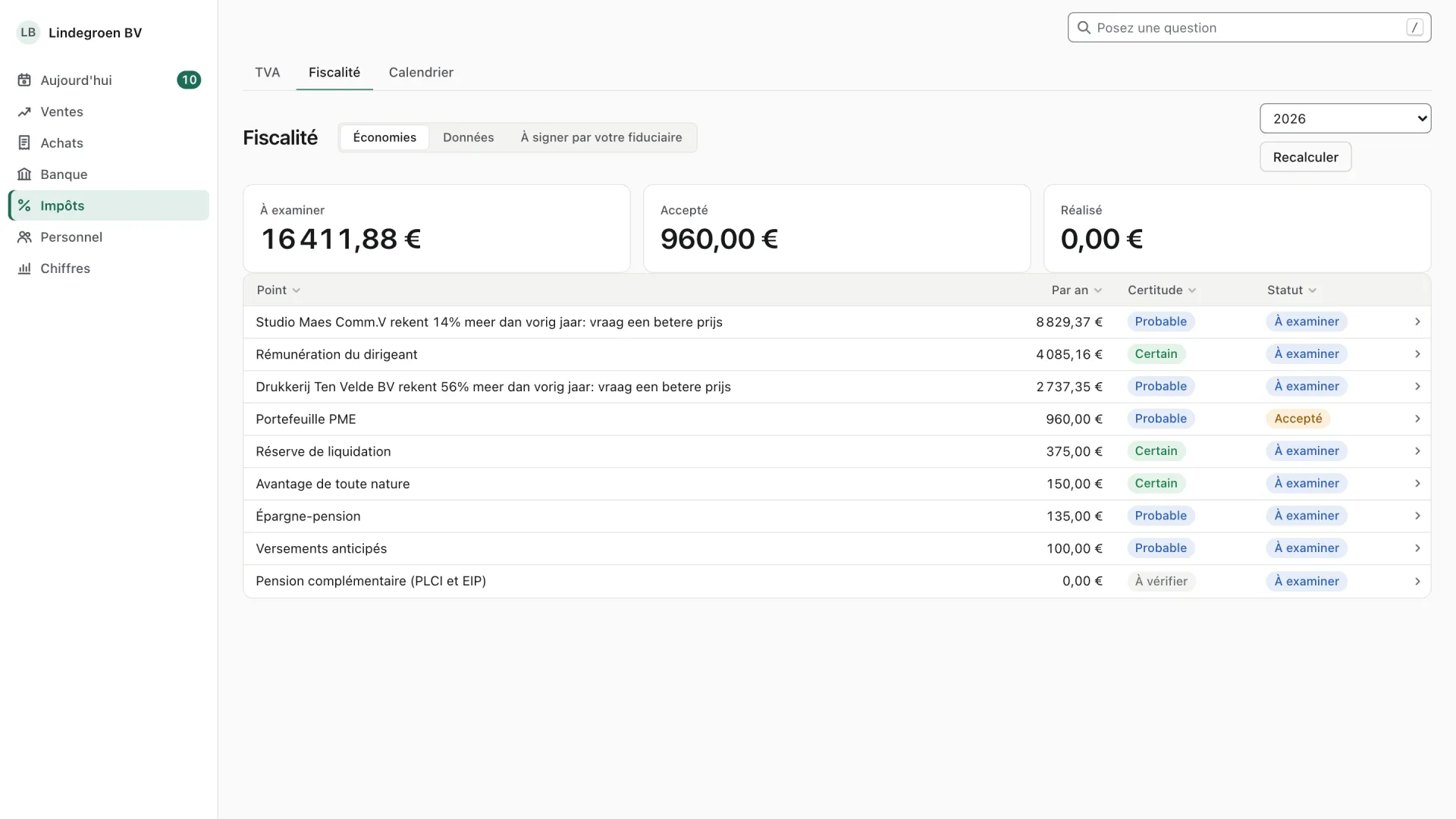Select the Chiffres bar chart icon

pos(24,268)
